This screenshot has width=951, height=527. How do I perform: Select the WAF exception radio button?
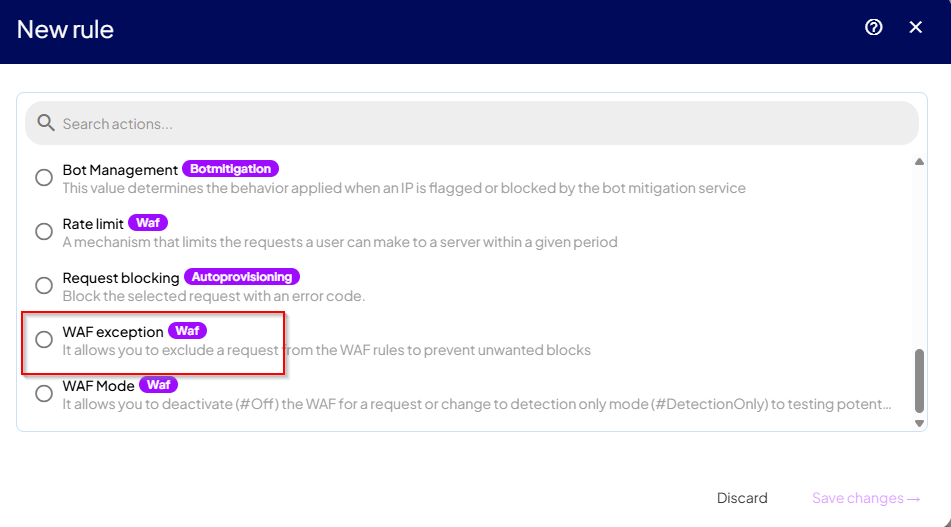click(x=44, y=340)
